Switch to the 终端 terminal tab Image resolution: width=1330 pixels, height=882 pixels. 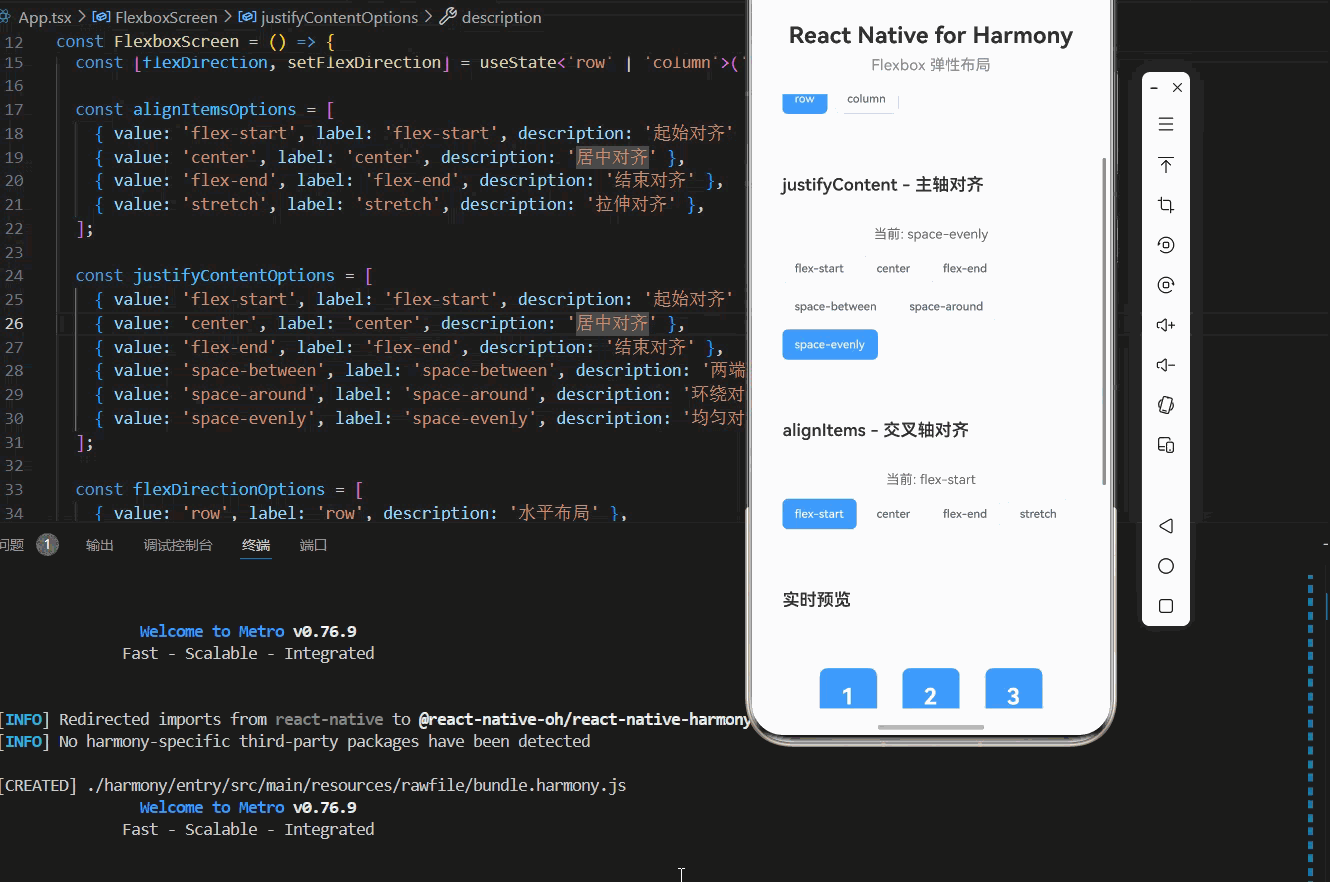click(256, 545)
